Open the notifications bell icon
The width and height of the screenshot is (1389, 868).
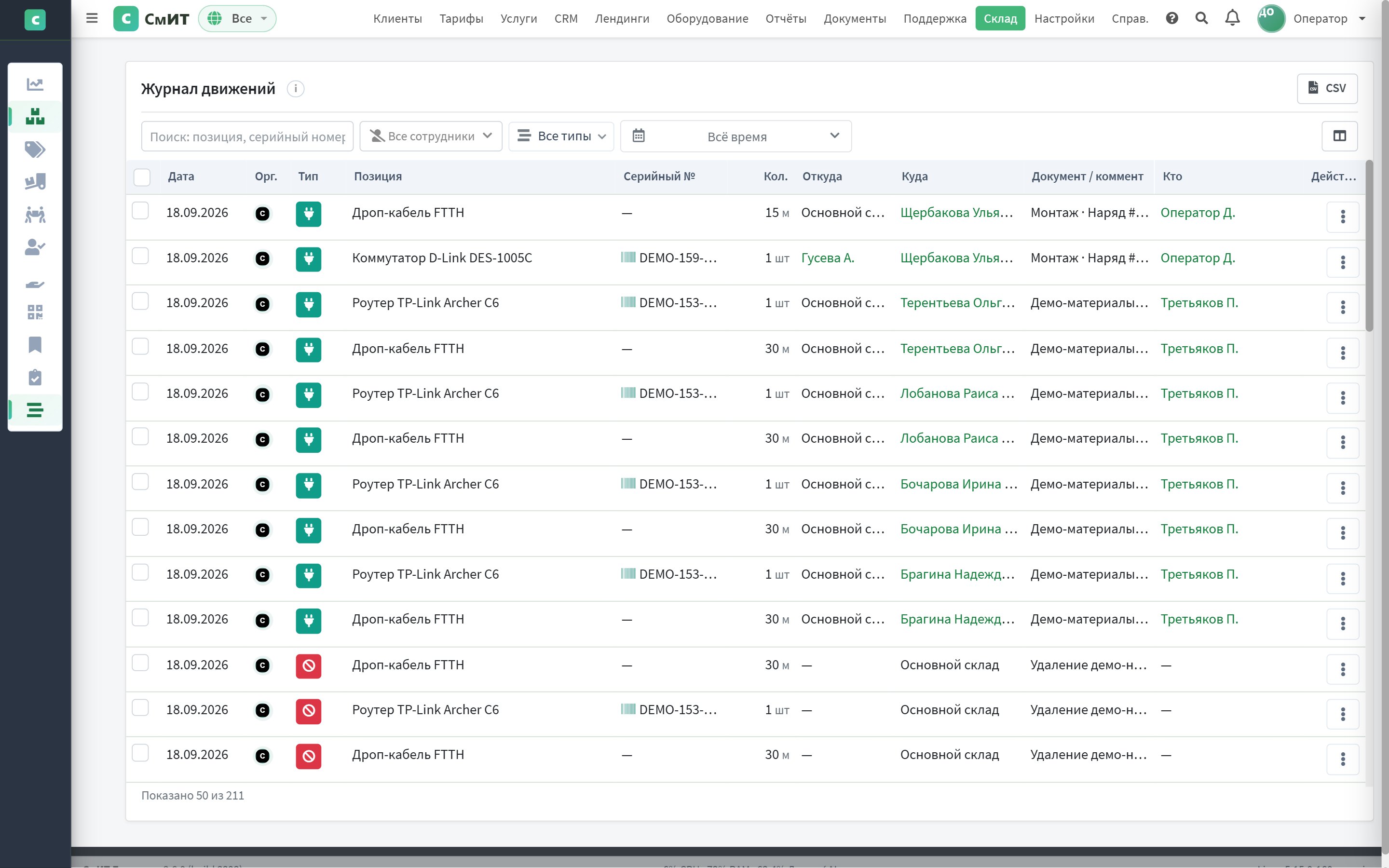click(1232, 18)
